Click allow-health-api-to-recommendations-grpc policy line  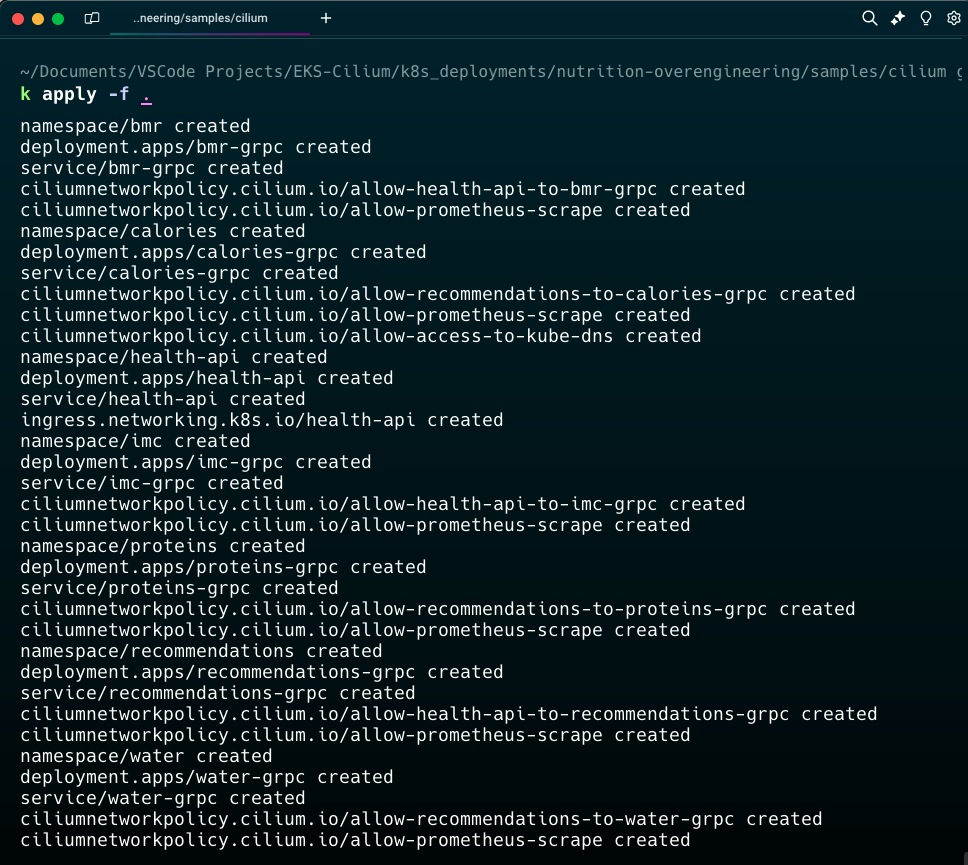449,714
